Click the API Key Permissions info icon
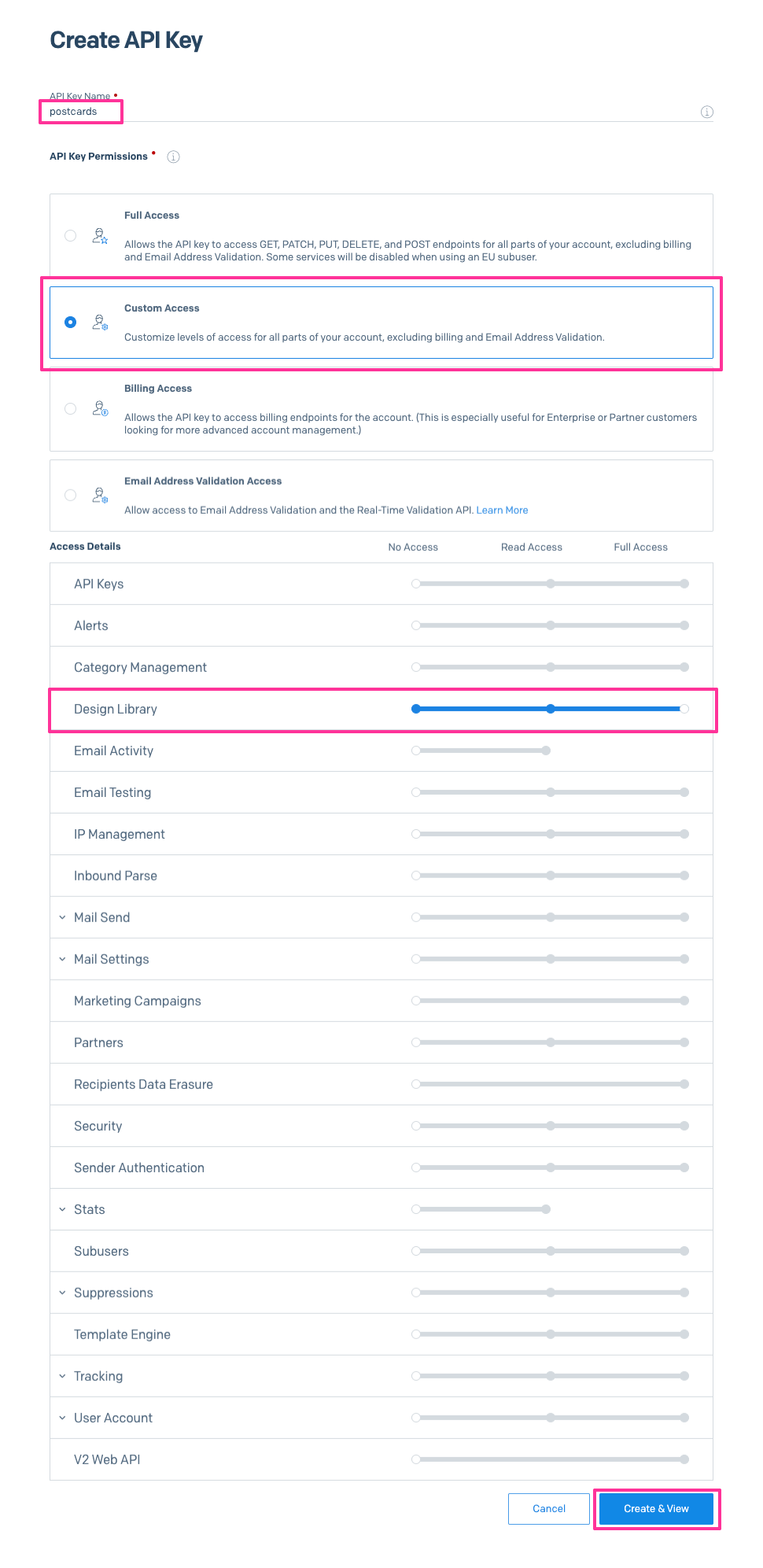Image resolution: width=763 pixels, height=1568 pixels. [174, 157]
